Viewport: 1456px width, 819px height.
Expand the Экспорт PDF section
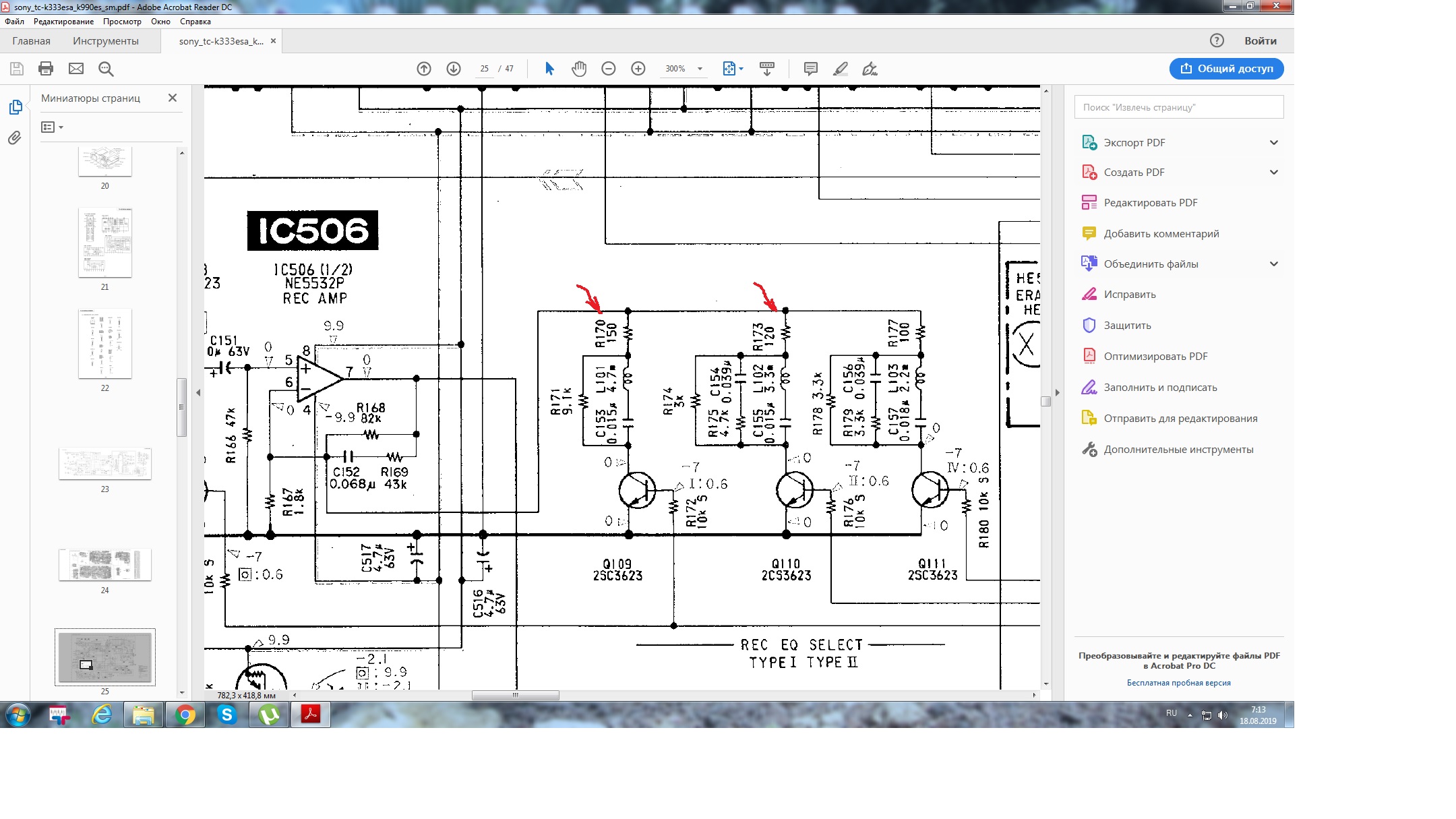[1273, 143]
